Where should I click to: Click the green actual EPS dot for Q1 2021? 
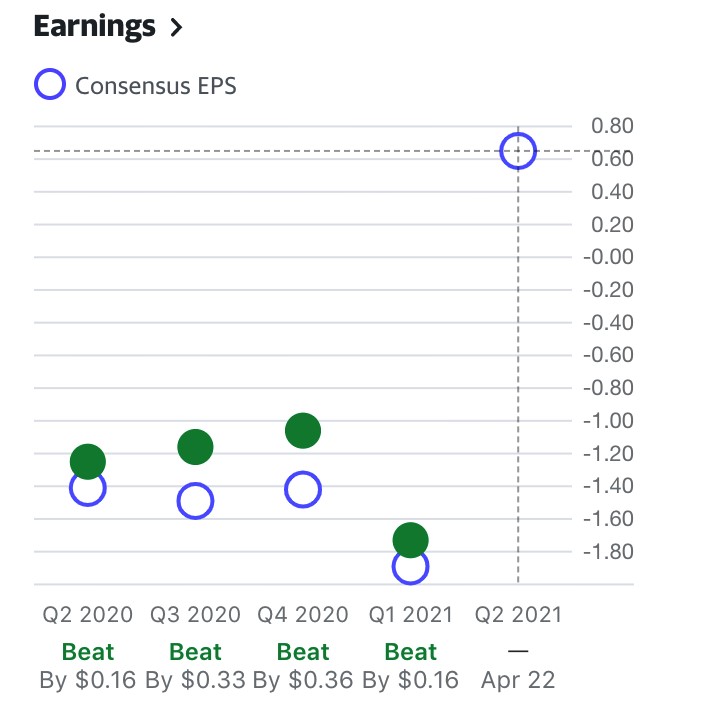point(410,540)
